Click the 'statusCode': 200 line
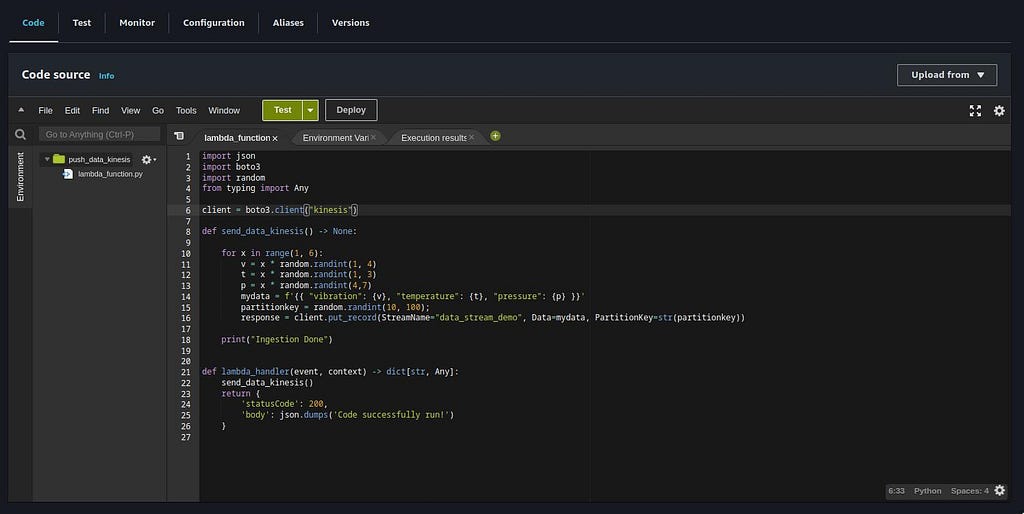Screen dimensions: 1024x514 click(x=284, y=404)
